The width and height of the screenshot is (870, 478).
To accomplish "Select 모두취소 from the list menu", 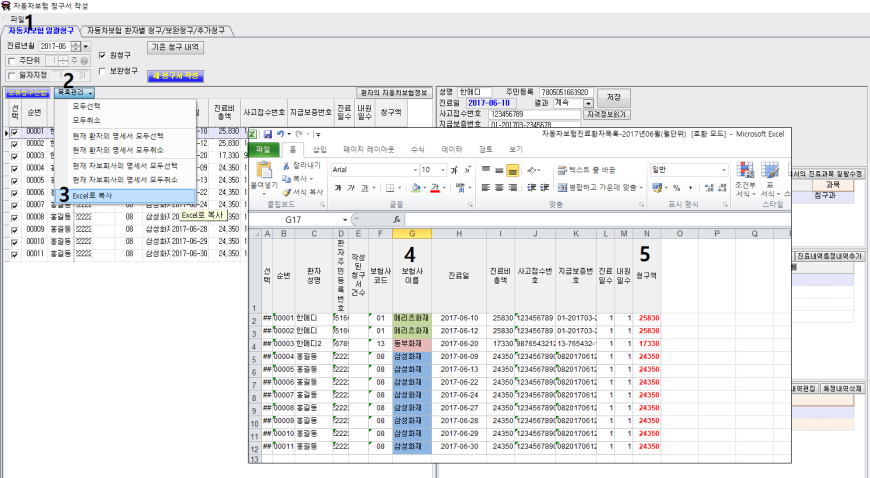I will click(87, 120).
